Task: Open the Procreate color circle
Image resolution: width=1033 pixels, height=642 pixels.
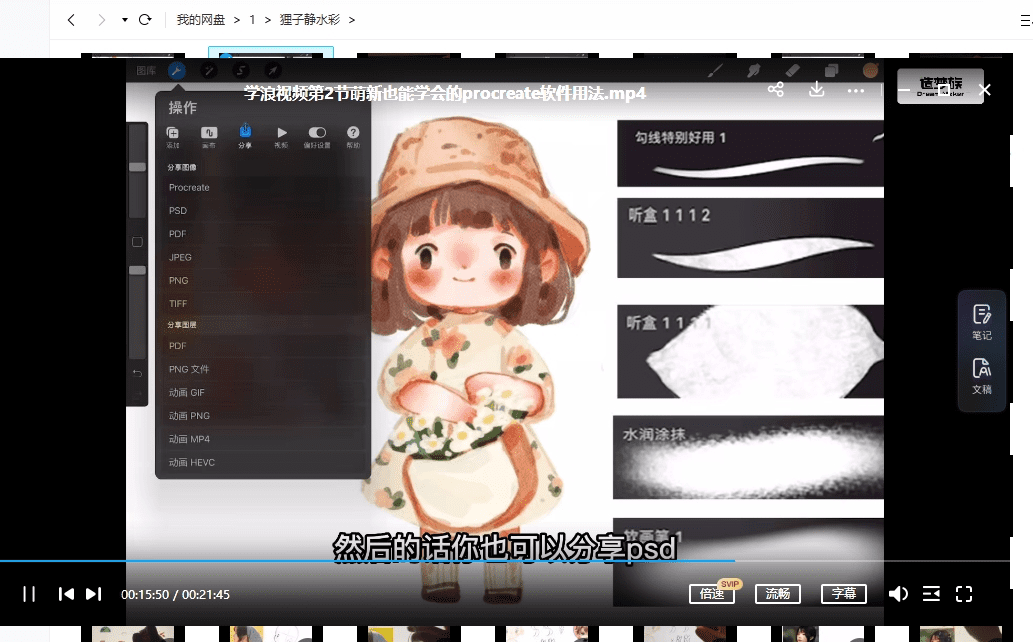Action: point(870,71)
